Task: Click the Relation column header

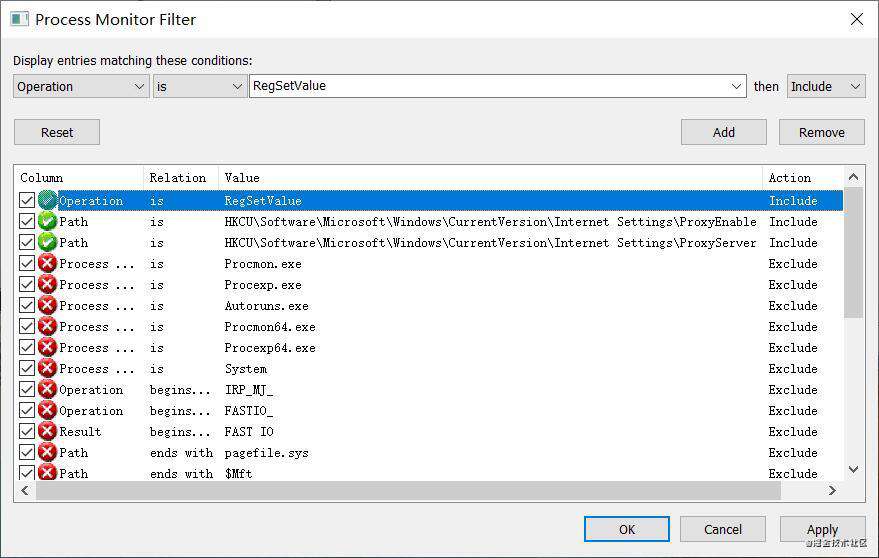Action: (x=181, y=178)
